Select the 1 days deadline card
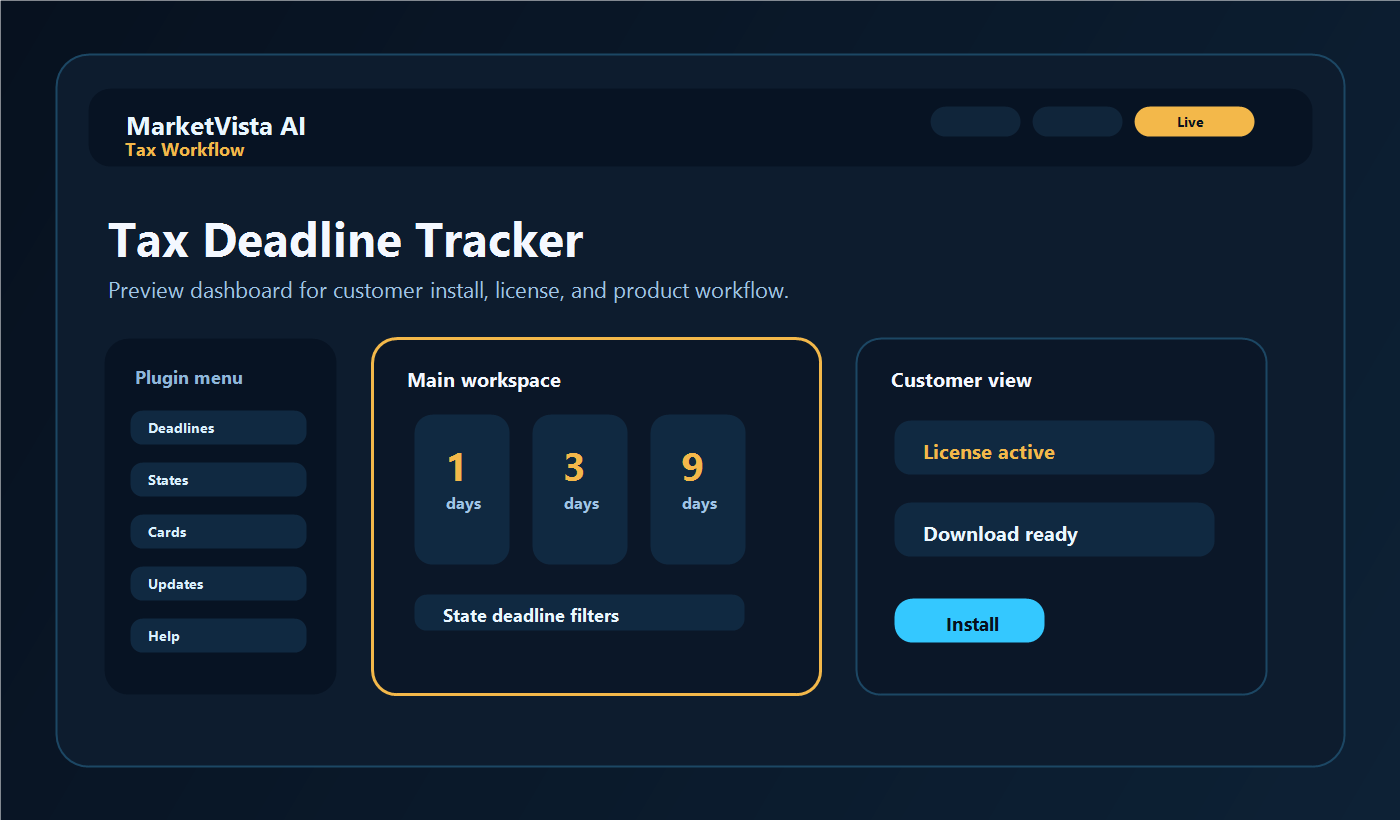This screenshot has height=820, width=1400. (462, 490)
